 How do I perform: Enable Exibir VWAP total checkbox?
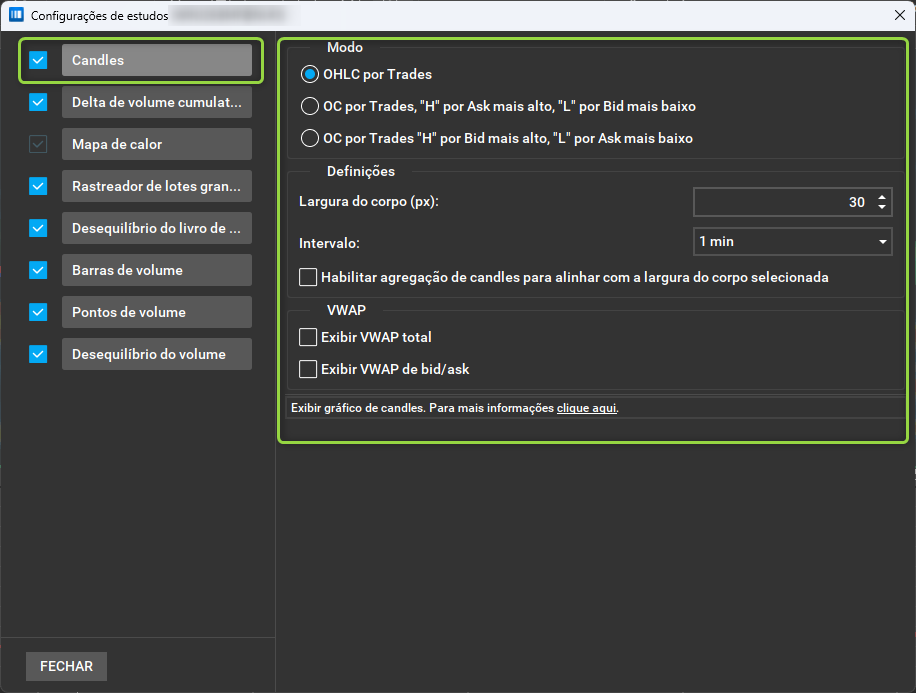pos(308,337)
